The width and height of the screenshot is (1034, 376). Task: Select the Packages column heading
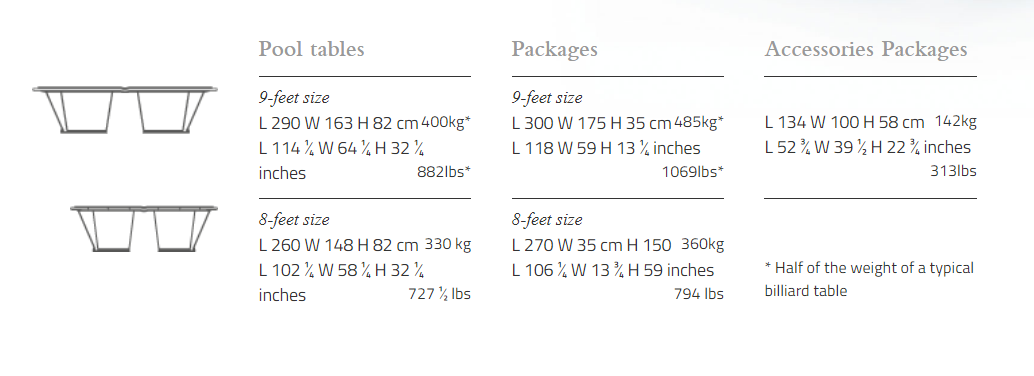coord(555,49)
